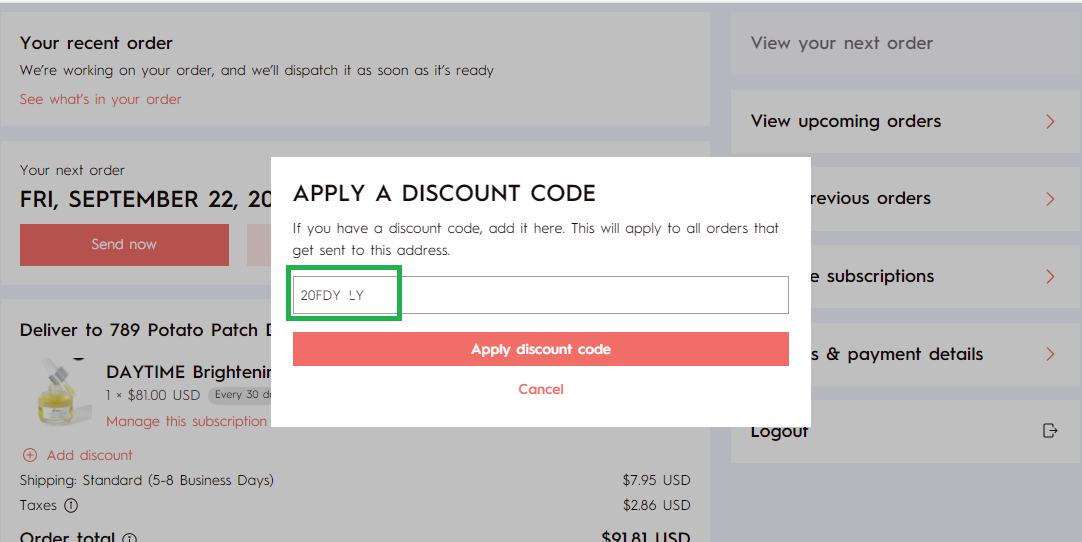Click the Add discount link text

coord(90,455)
